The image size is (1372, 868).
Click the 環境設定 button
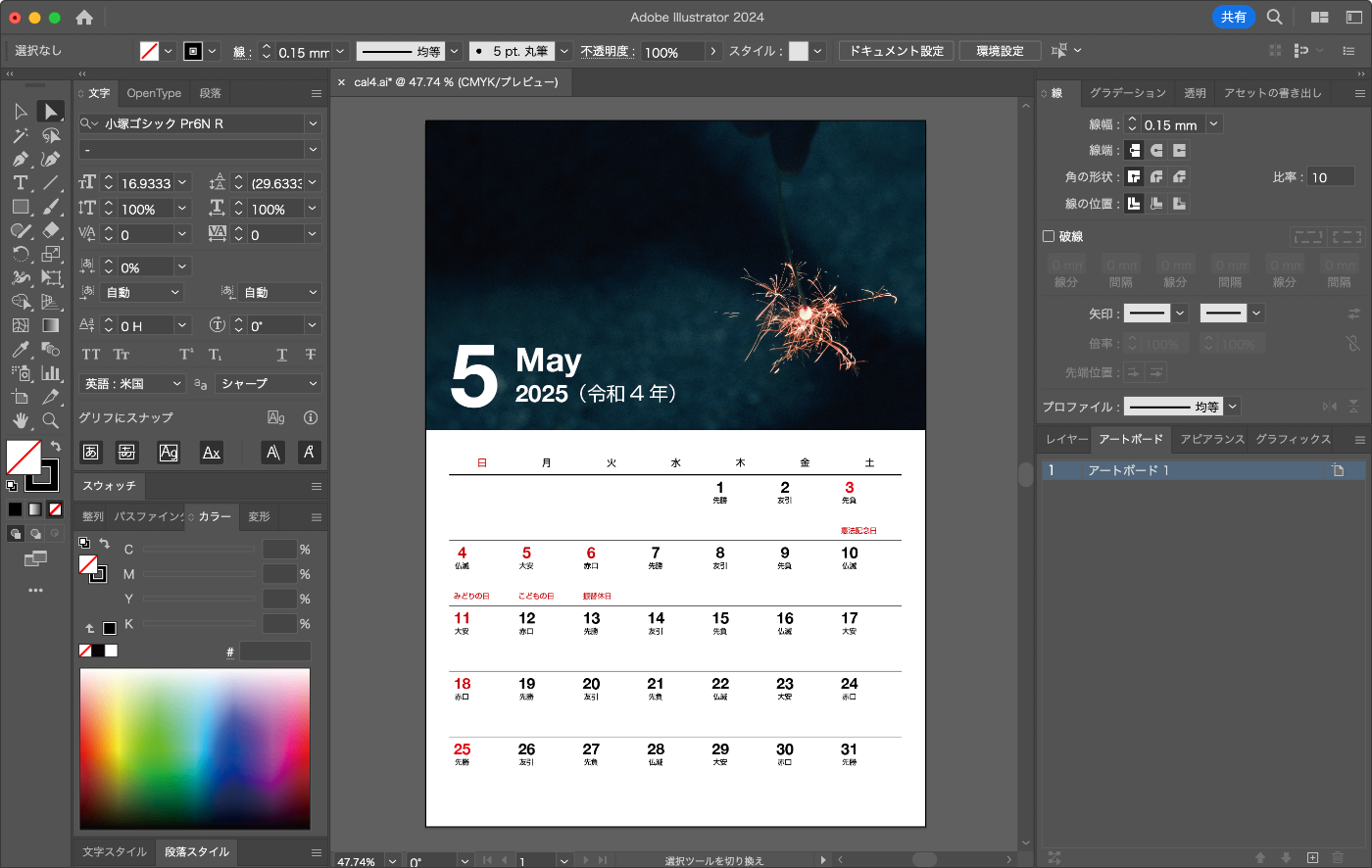(x=1000, y=51)
